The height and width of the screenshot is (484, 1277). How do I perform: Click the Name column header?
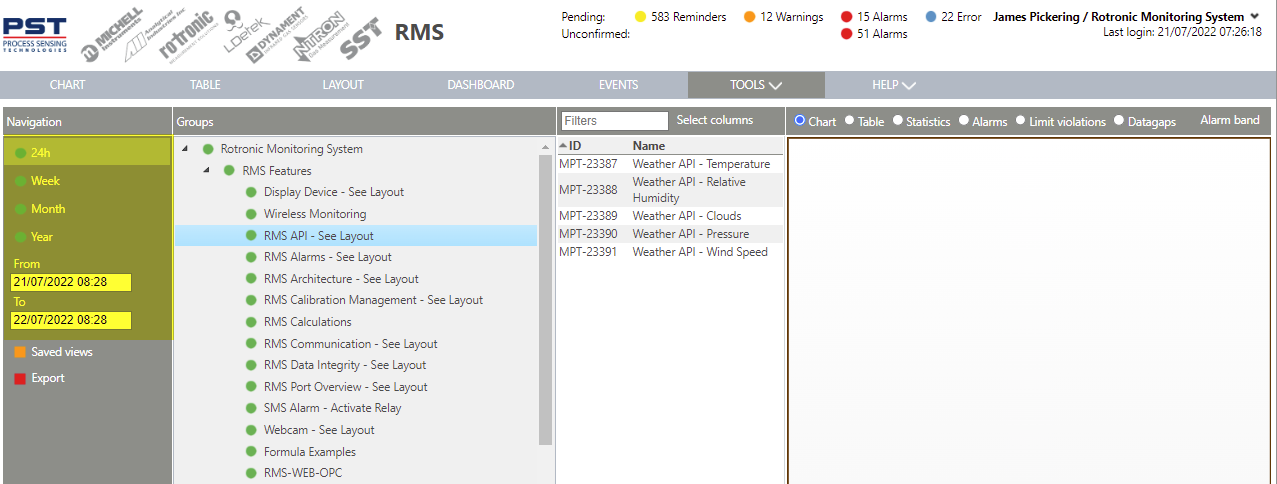coord(649,146)
